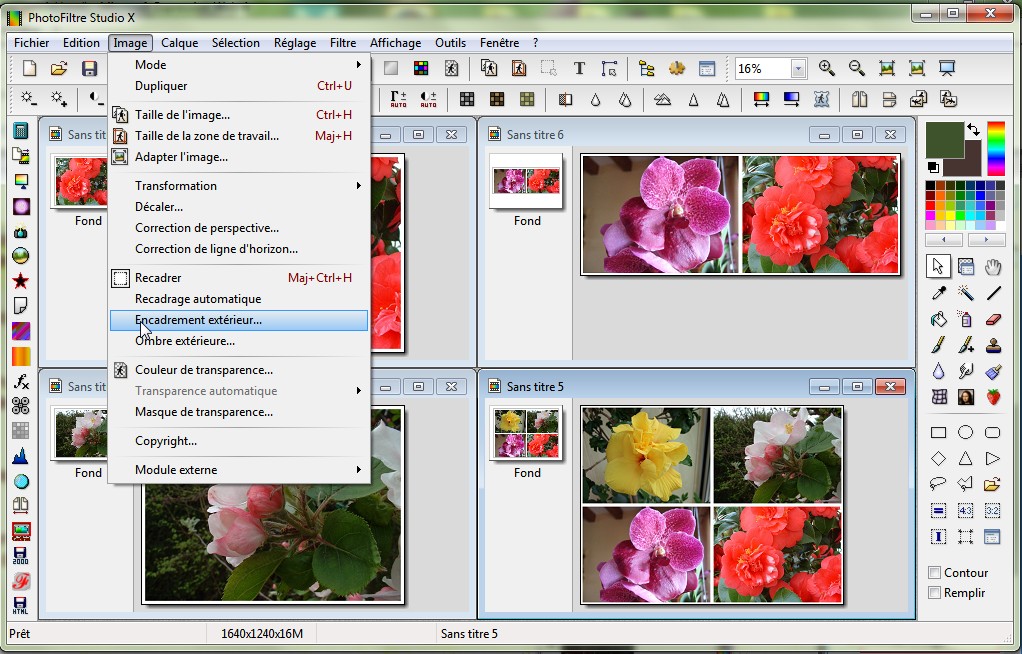
Task: Click Dupliquer in Image menu
Action: [x=239, y=85]
